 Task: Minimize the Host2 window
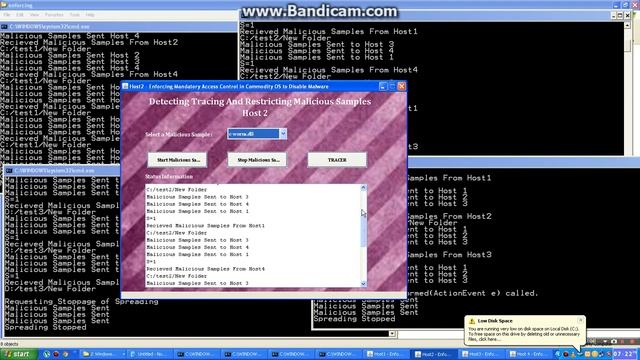(382, 87)
